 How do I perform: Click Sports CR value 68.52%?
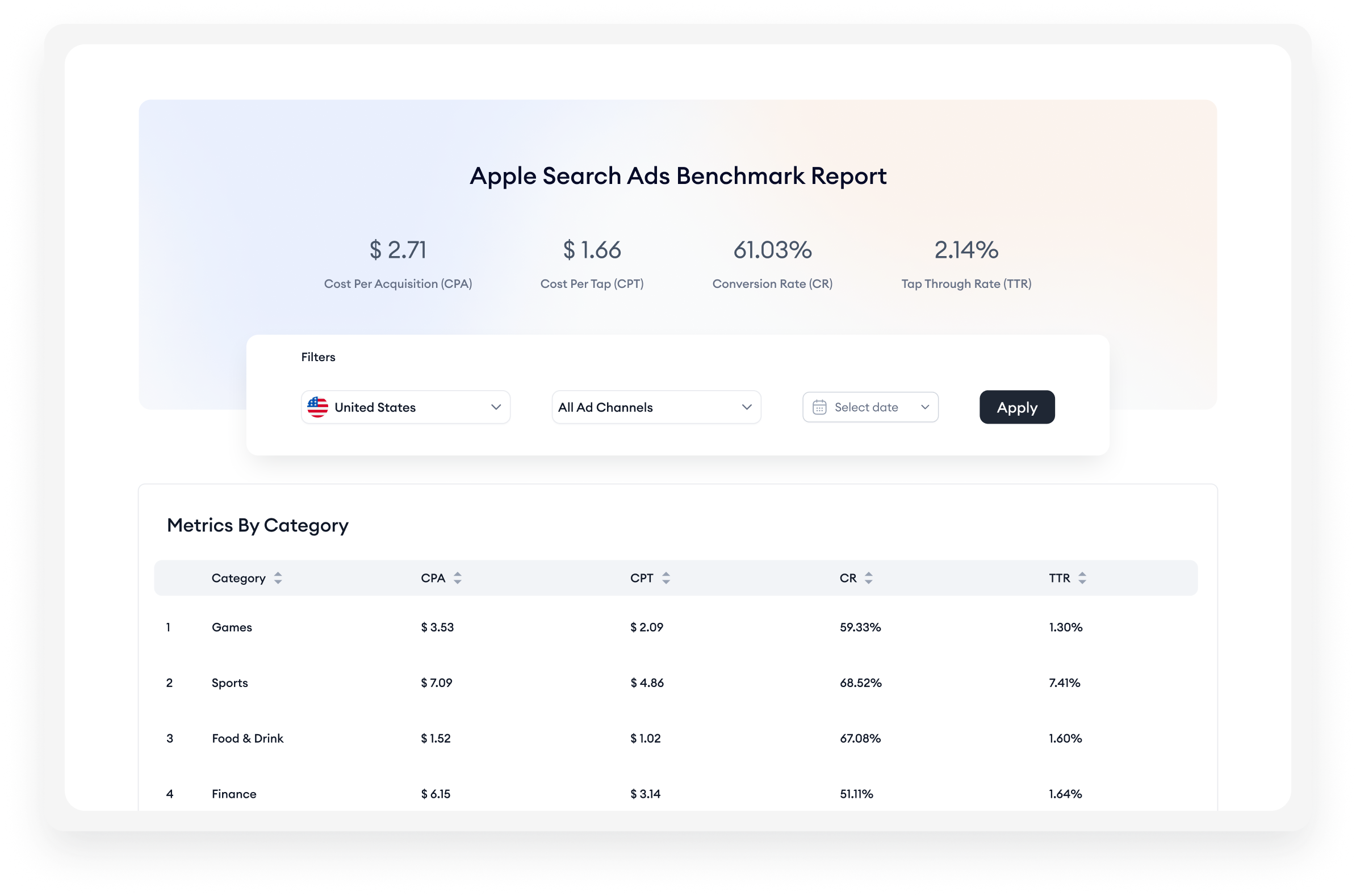[861, 683]
